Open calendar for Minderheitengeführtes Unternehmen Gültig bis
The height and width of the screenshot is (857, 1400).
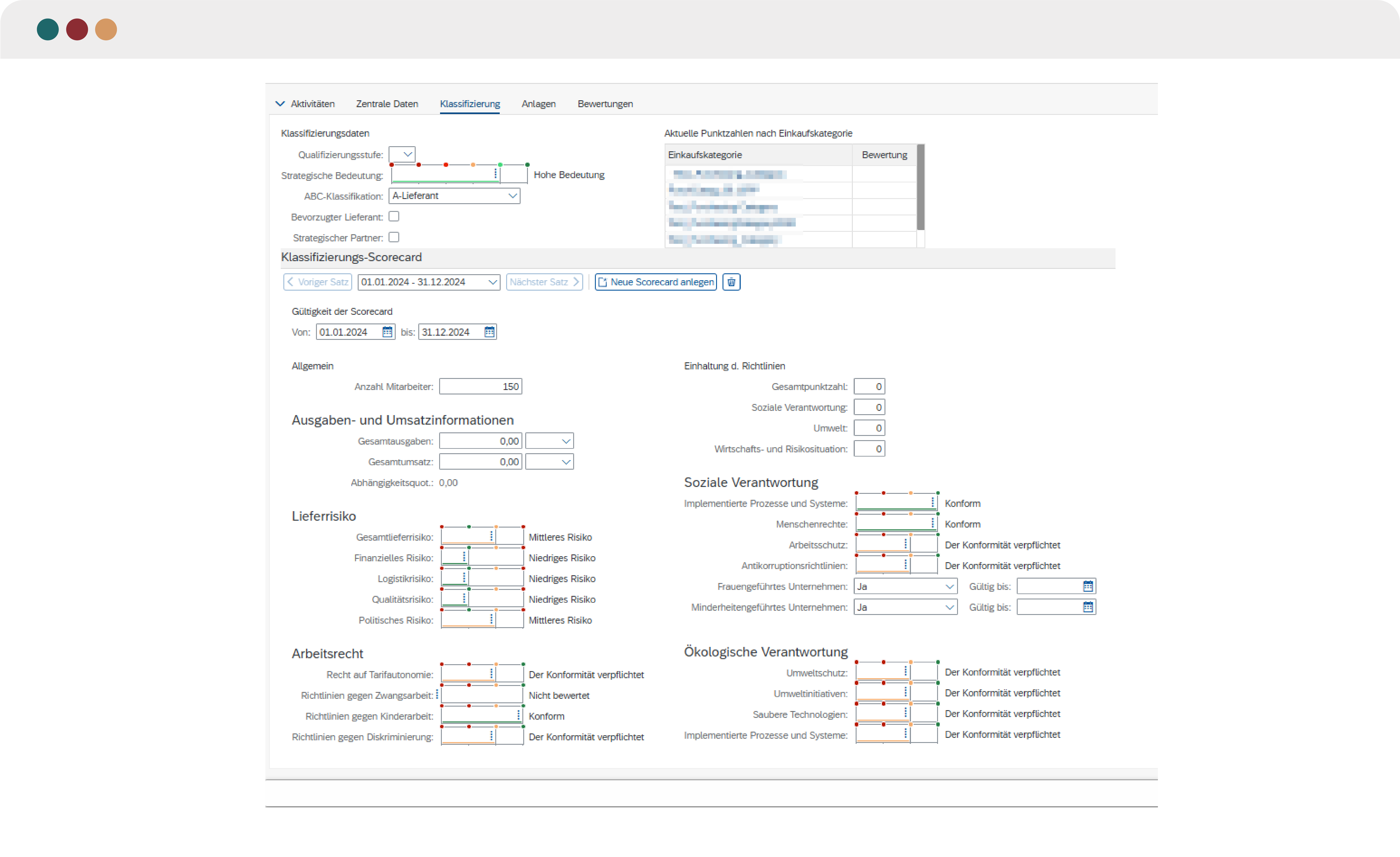[x=1088, y=607]
